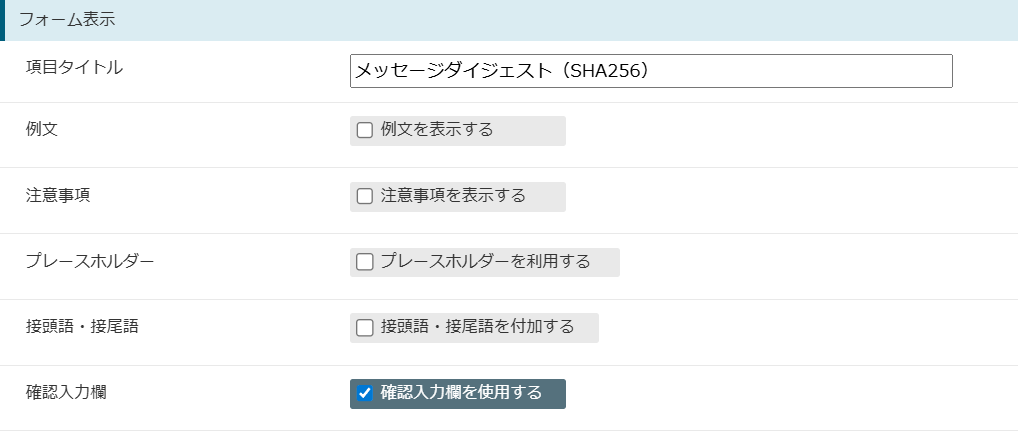Image resolution: width=1018 pixels, height=443 pixels.
Task: Uncheck the 確認入力欄を使用する checkbox square
Action: click(365, 393)
